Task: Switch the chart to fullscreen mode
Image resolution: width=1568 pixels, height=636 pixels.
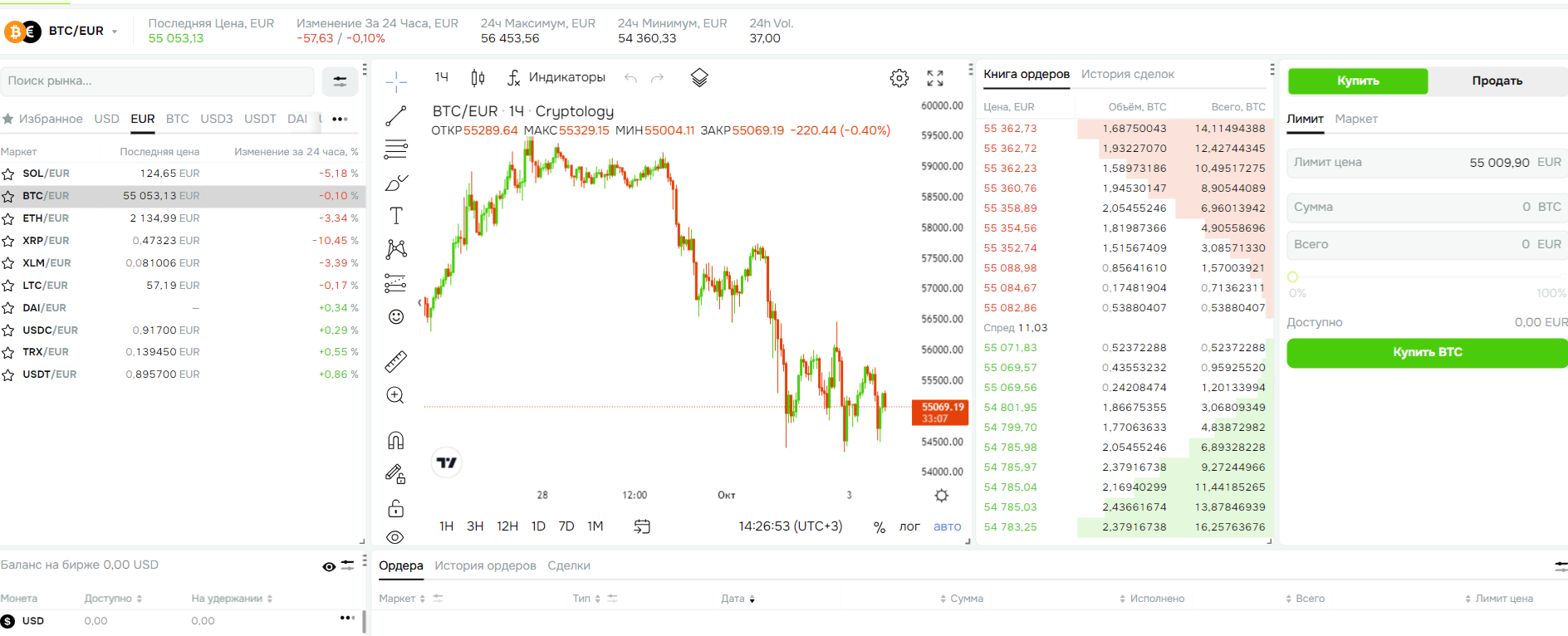Action: point(935,78)
